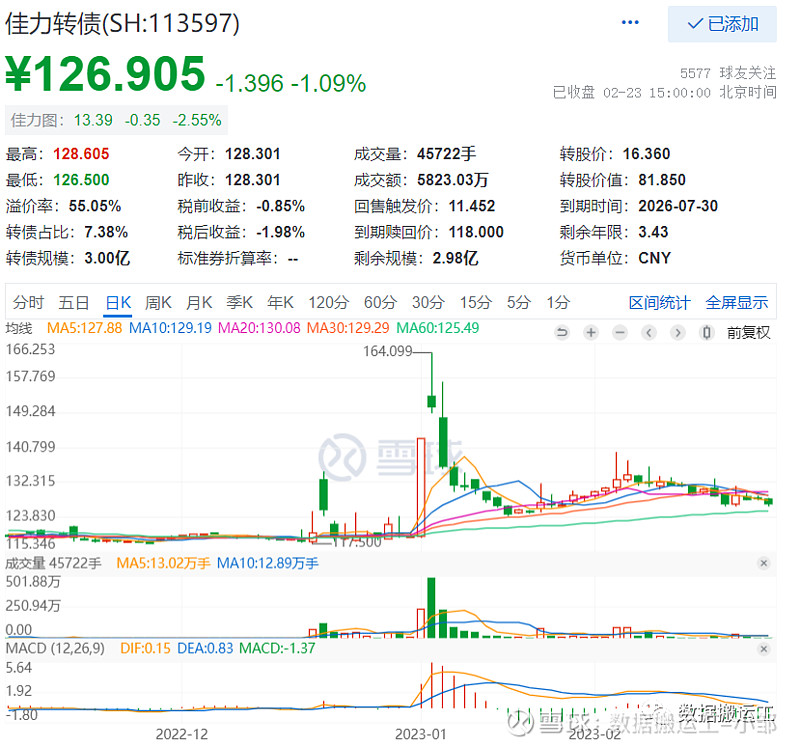Image resolution: width=800 pixels, height=748 pixels.
Task: Open the 区间统计 range statistics link
Action: tap(659, 303)
